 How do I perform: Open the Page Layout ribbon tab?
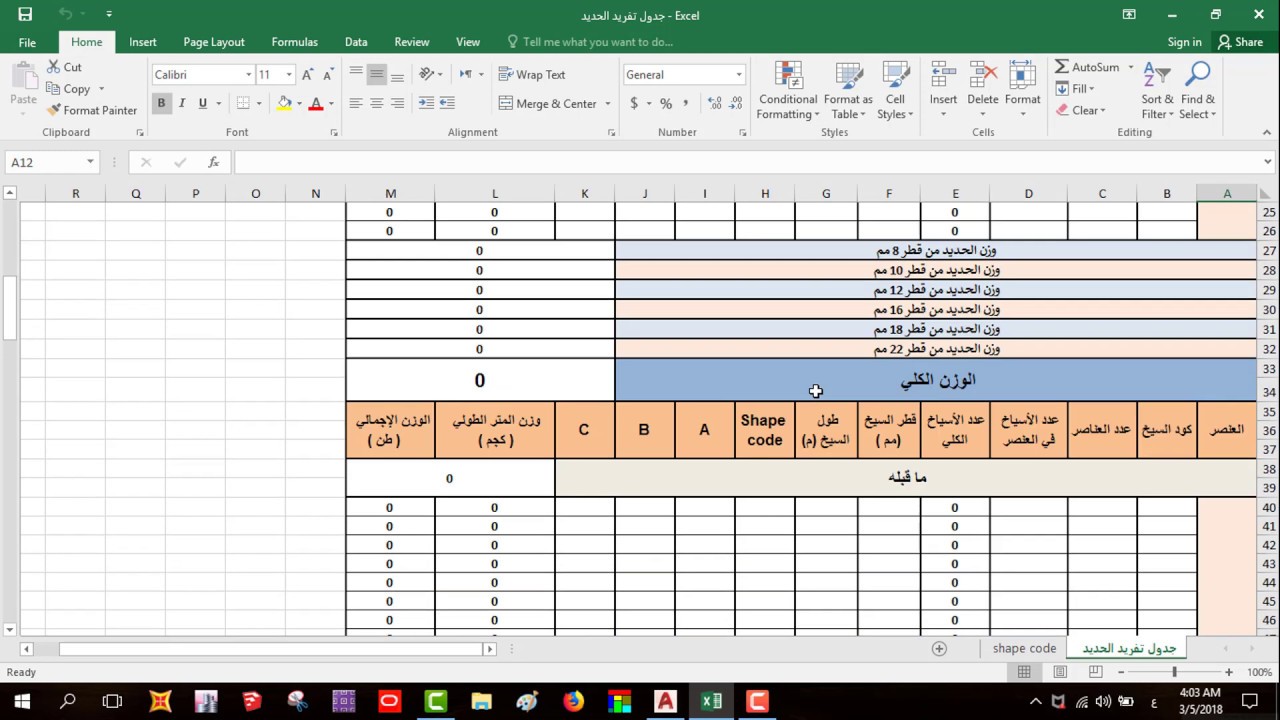click(214, 42)
